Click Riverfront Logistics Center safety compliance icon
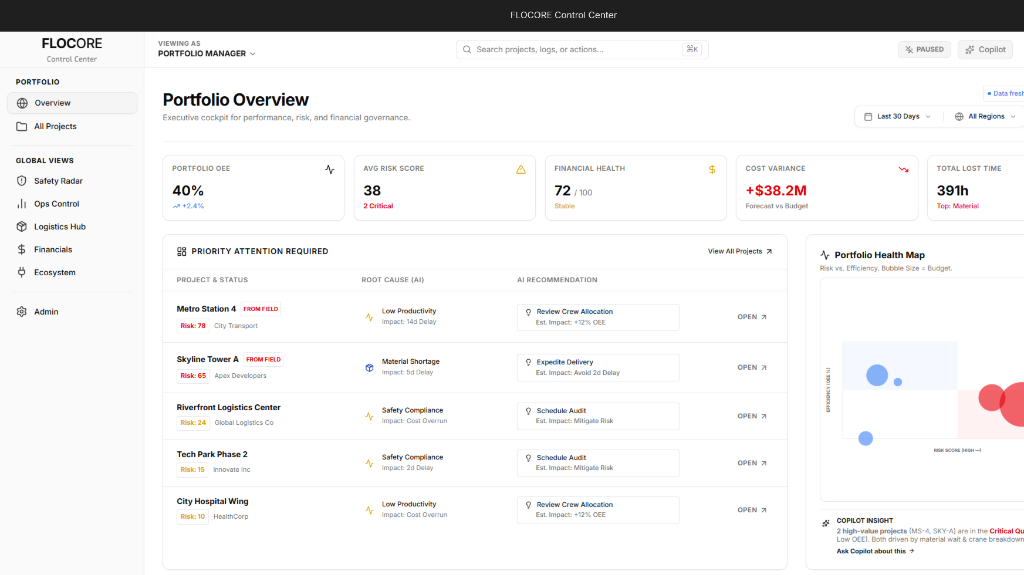This screenshot has height=575, width=1024. pos(370,416)
